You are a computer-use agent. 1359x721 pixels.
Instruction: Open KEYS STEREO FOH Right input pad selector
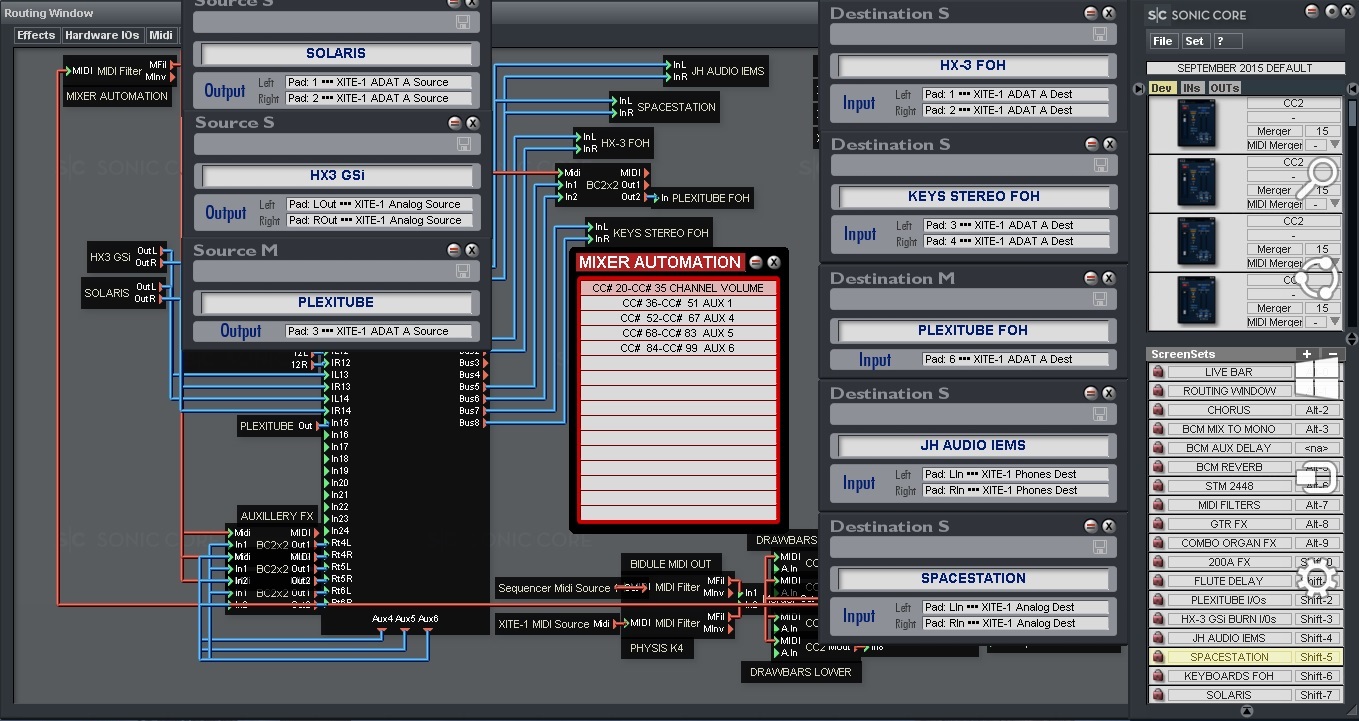(x=1016, y=242)
